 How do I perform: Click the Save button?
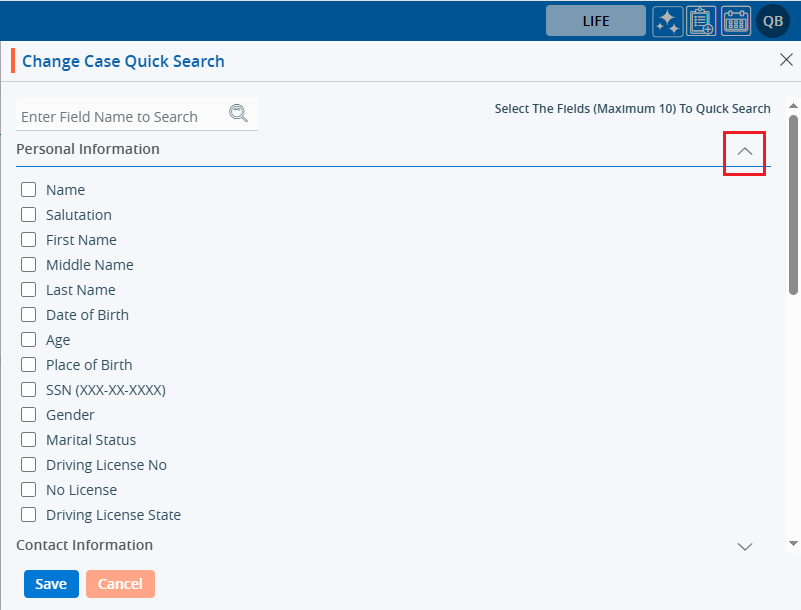(x=51, y=584)
